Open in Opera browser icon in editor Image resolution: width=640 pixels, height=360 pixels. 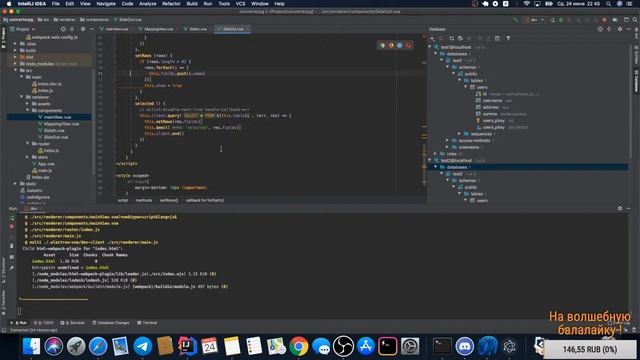pos(408,45)
